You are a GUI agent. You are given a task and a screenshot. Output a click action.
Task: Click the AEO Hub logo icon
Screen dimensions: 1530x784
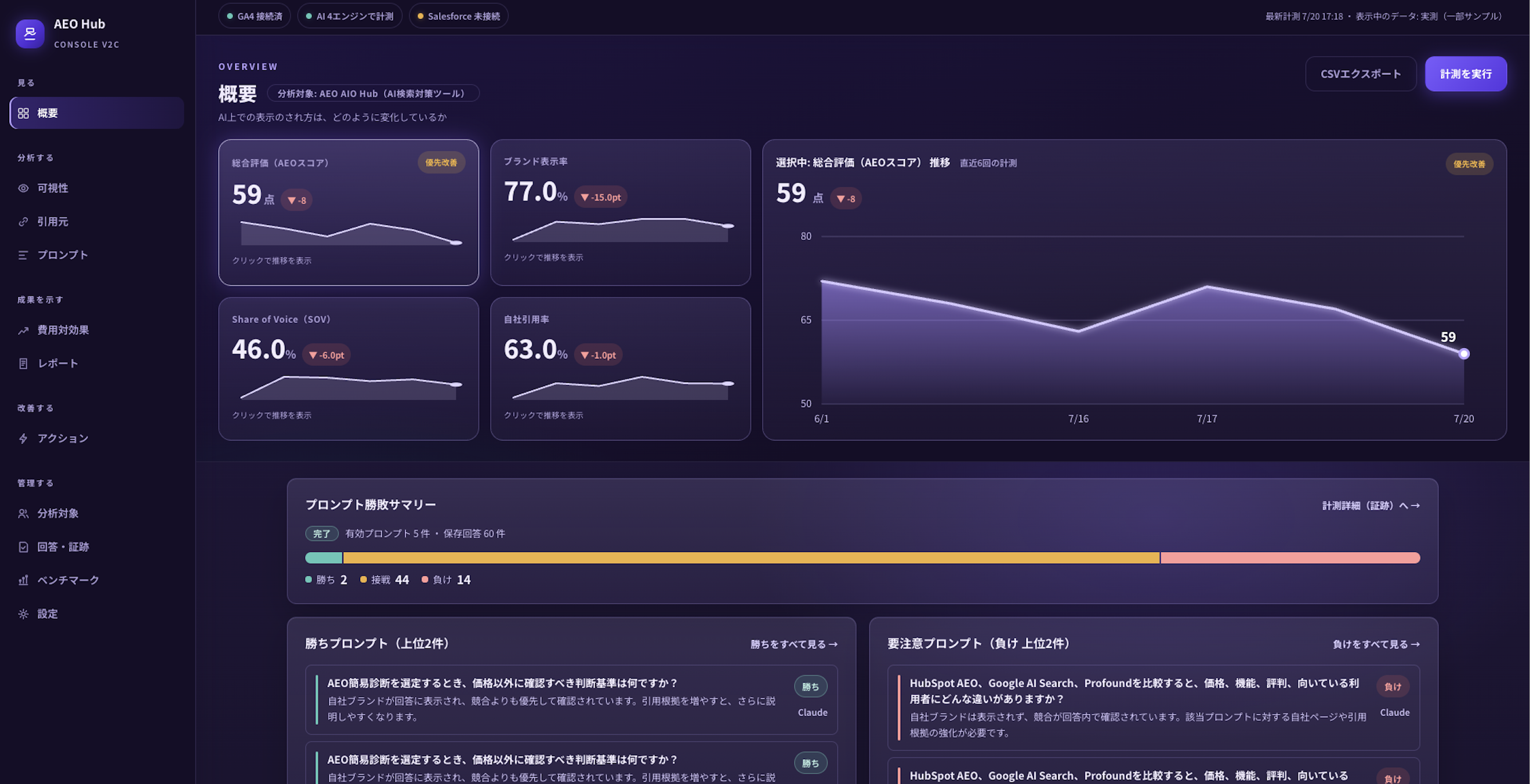click(30, 33)
